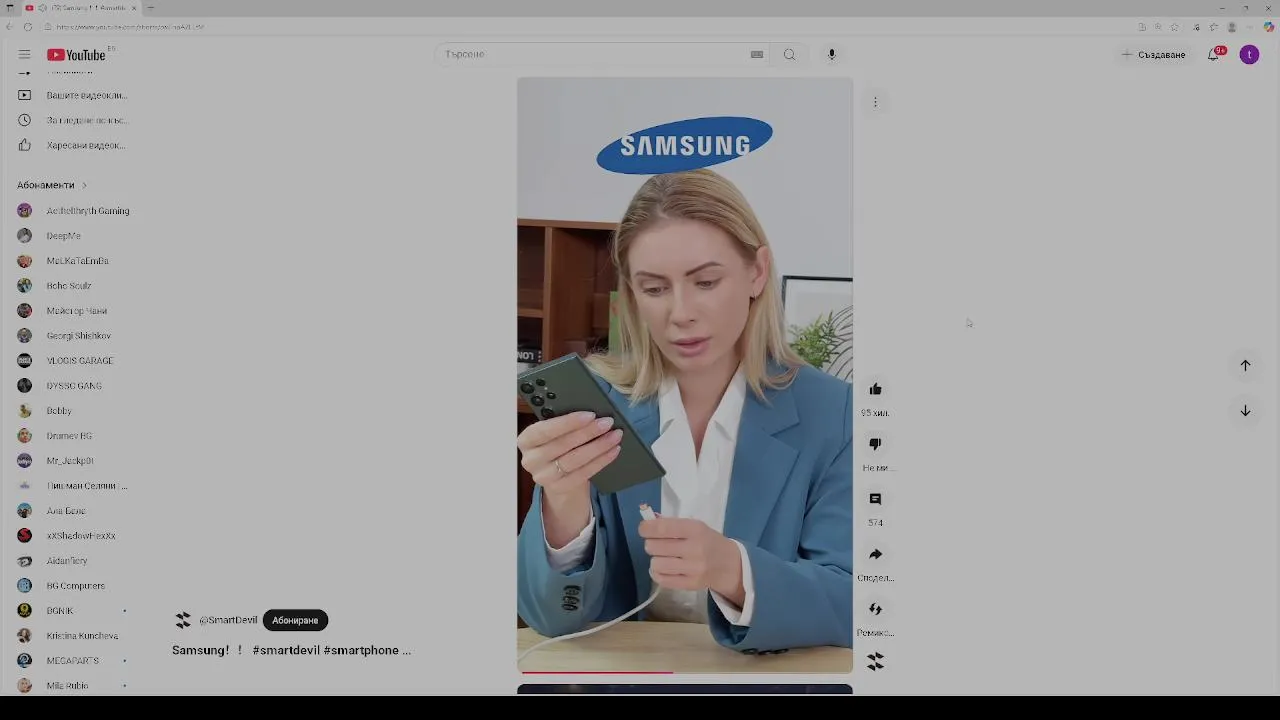Image resolution: width=1280 pixels, height=720 pixels.
Task: Click the Създаване create button
Action: point(1154,54)
